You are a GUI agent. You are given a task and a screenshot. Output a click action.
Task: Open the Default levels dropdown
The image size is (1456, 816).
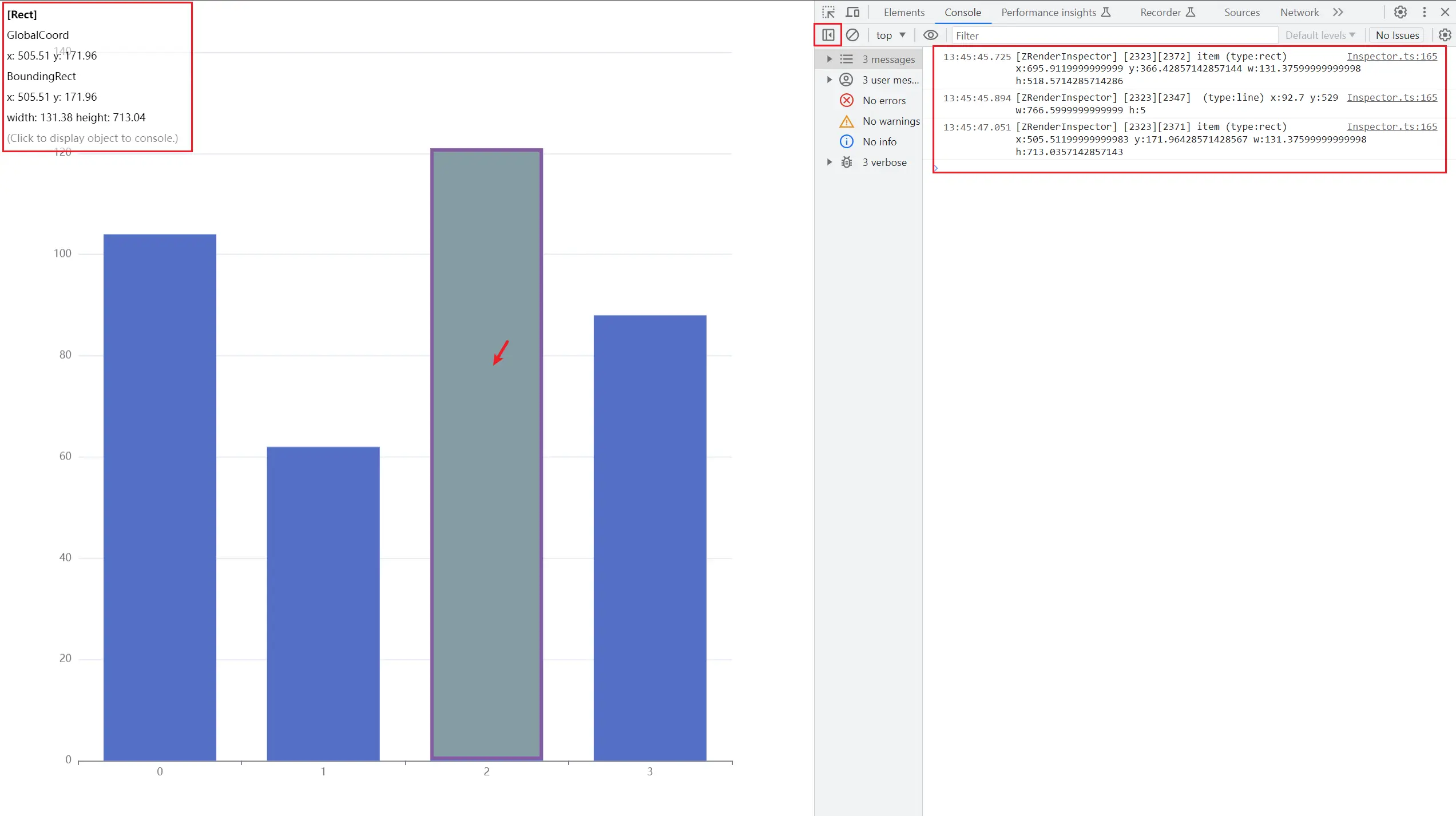(1320, 35)
